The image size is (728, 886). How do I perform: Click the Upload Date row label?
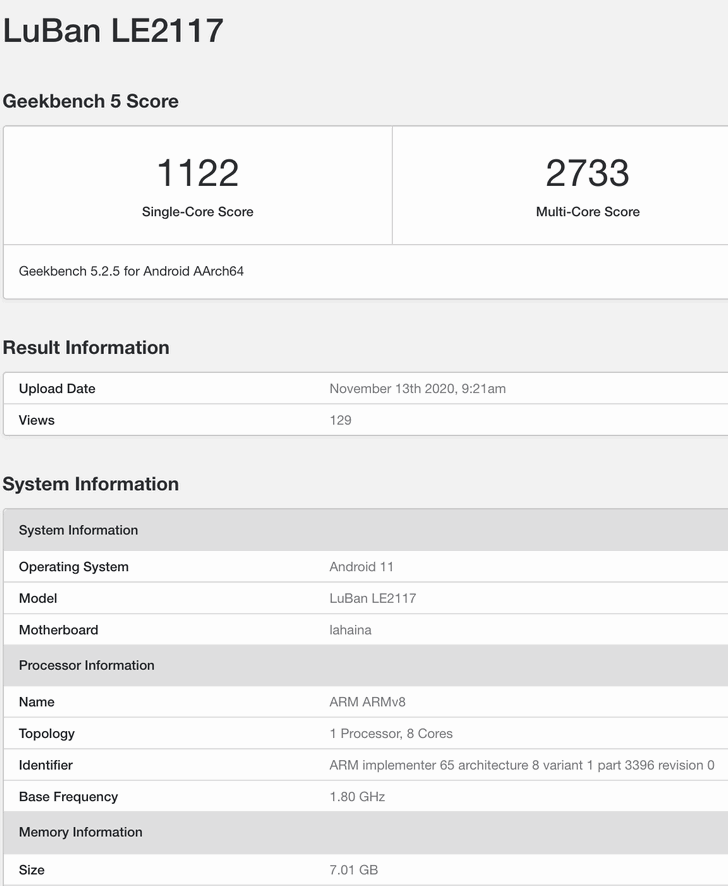click(57, 389)
